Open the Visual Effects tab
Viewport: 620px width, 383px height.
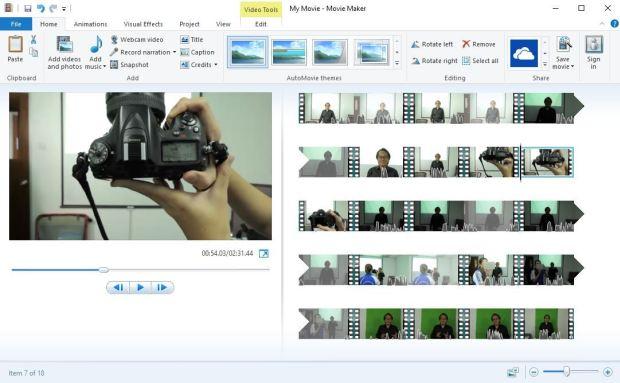coord(143,24)
